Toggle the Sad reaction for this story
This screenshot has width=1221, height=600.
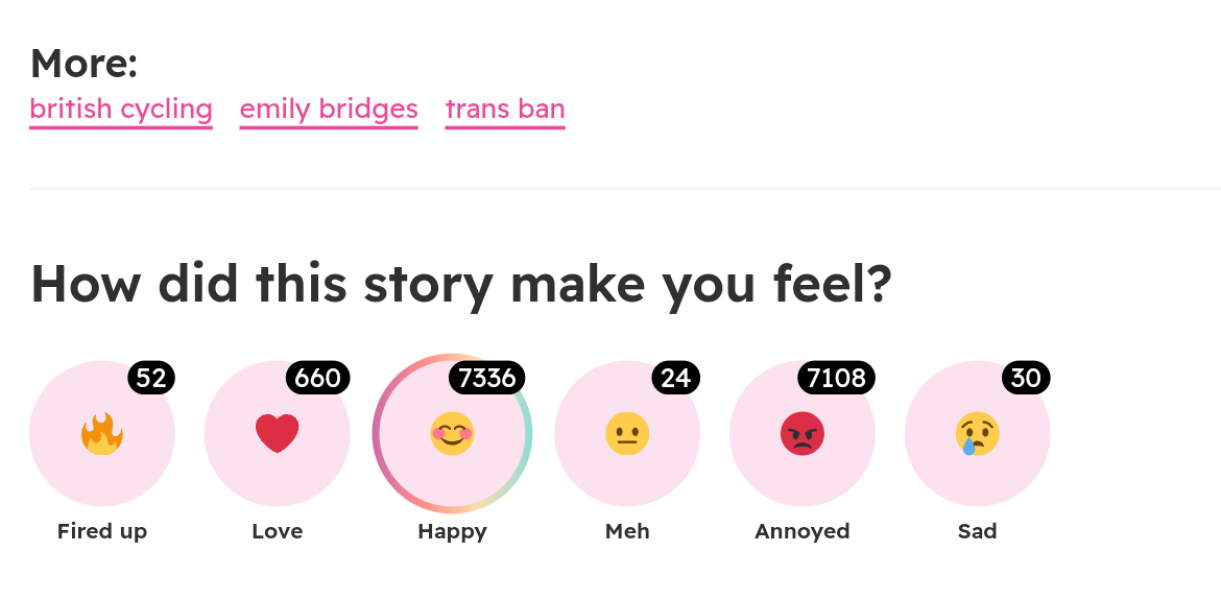click(x=977, y=432)
